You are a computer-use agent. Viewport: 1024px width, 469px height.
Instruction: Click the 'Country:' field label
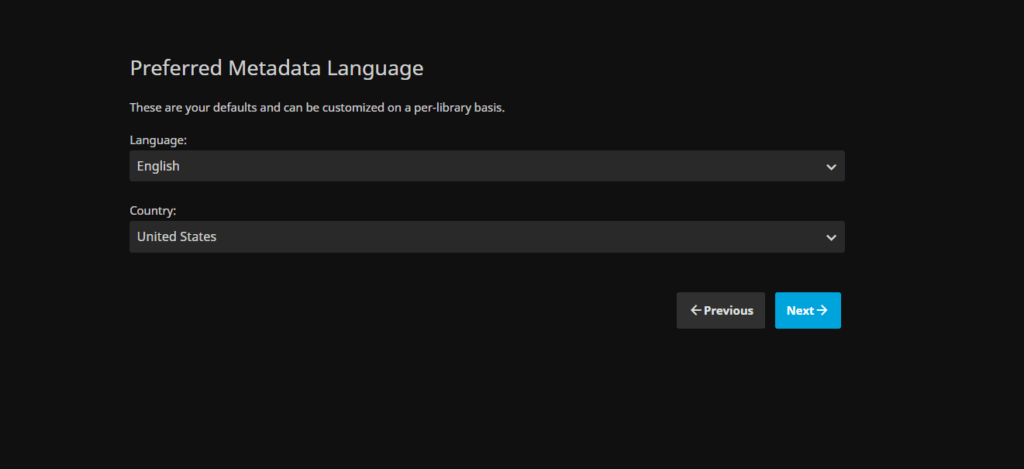click(x=153, y=211)
